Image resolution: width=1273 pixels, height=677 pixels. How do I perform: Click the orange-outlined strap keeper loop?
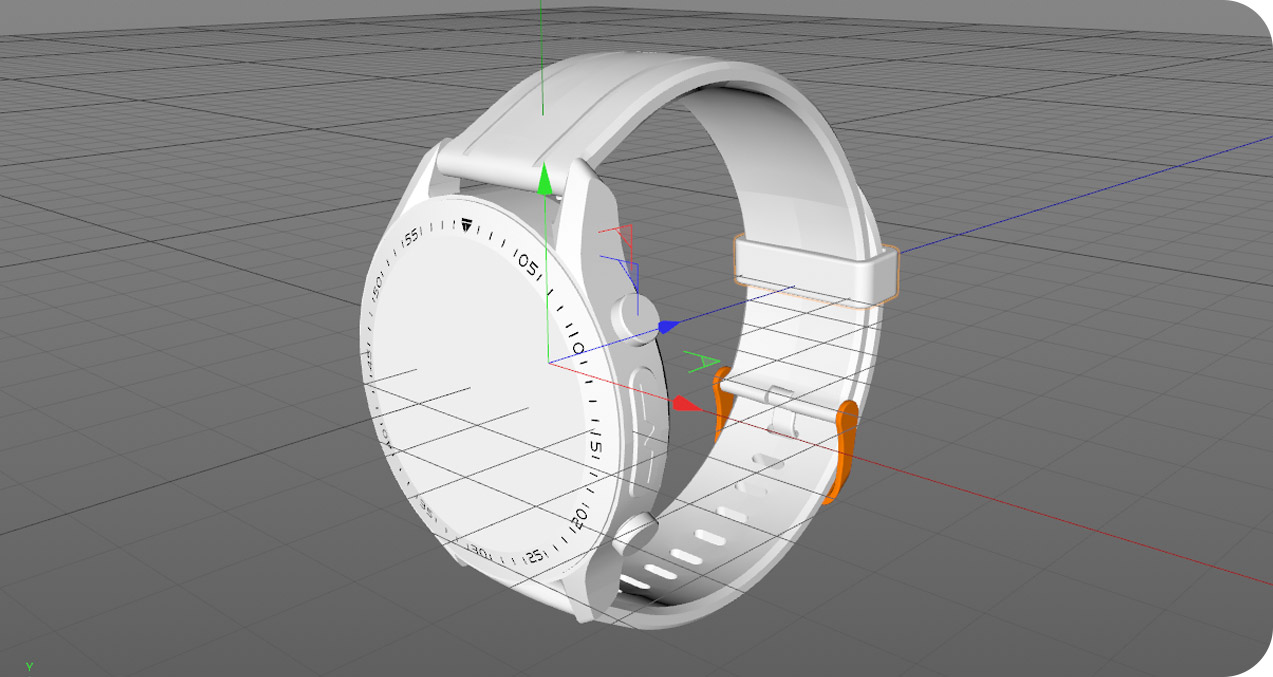815,268
